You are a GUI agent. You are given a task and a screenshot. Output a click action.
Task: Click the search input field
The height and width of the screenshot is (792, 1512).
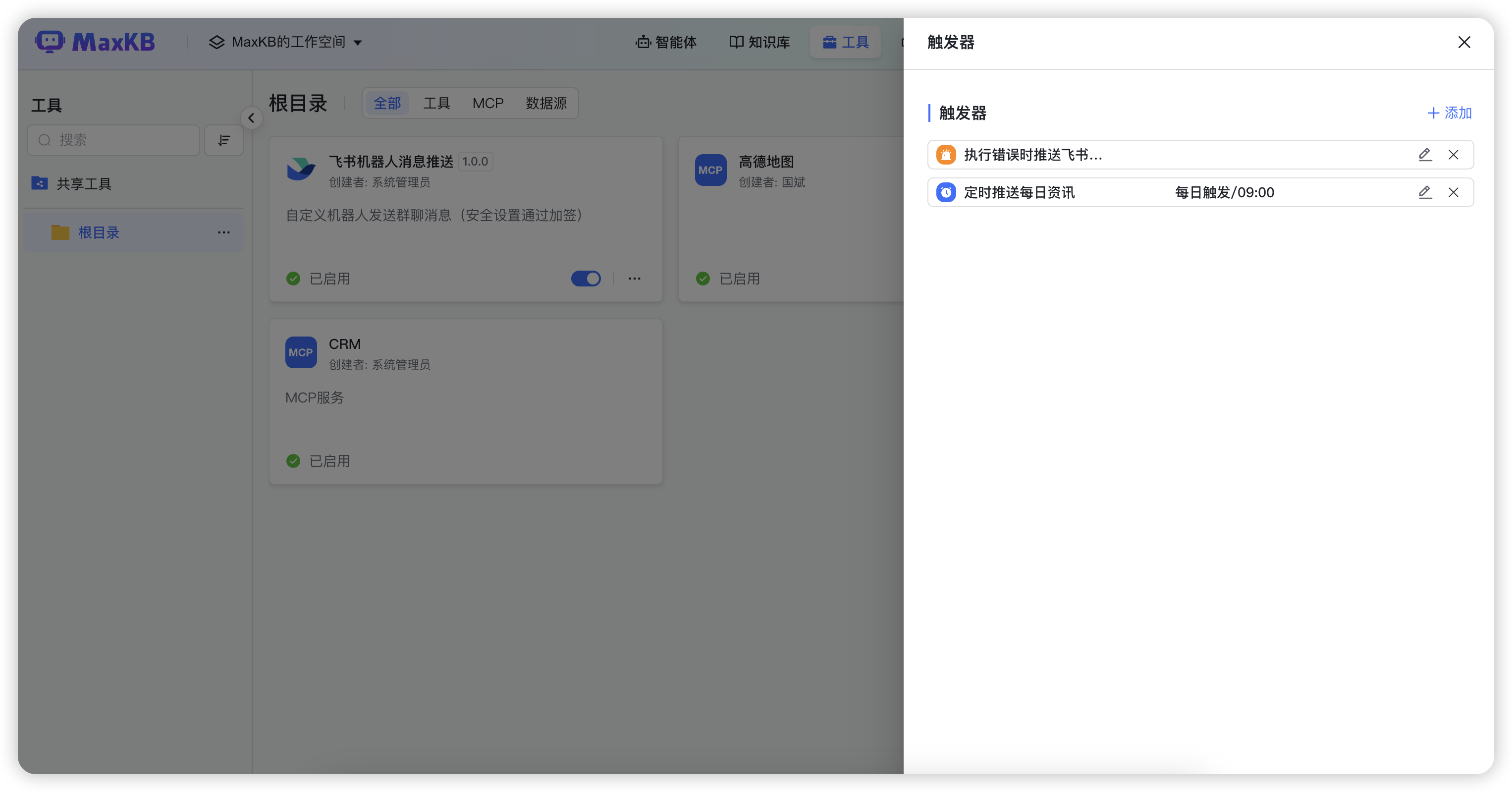(112, 140)
